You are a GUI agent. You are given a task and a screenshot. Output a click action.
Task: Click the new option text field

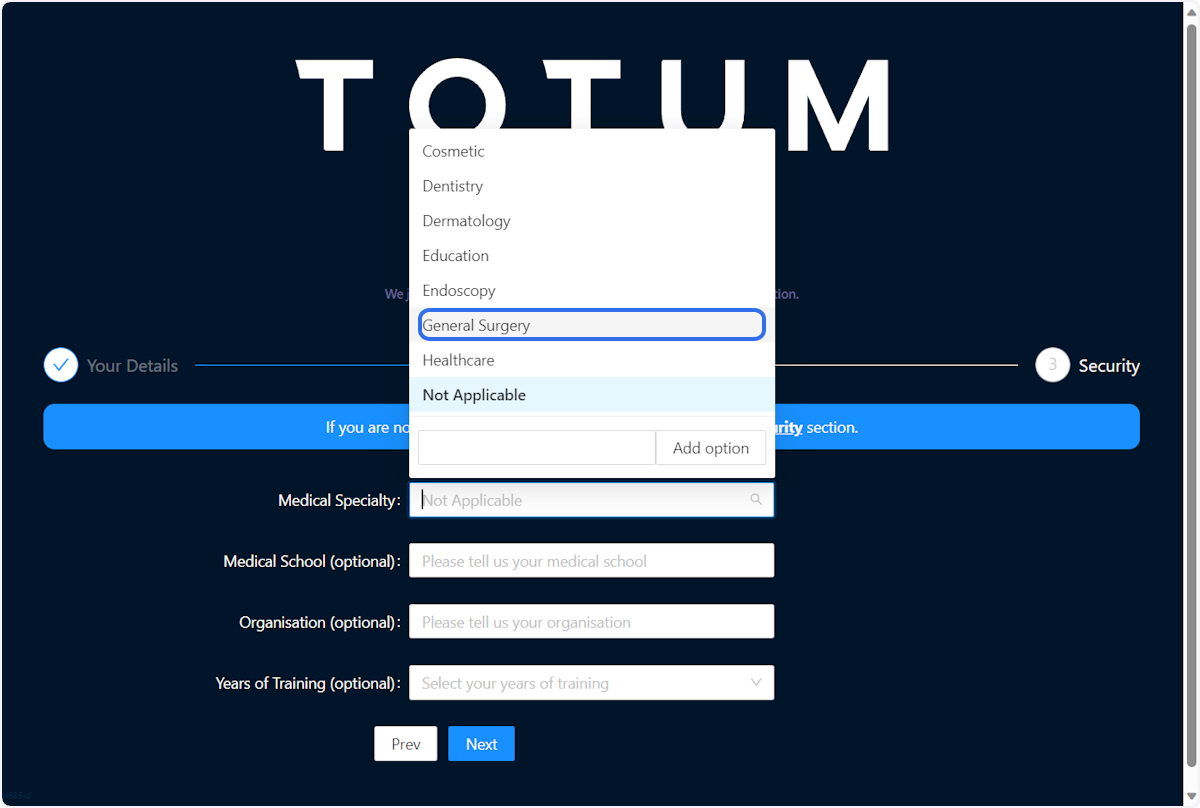point(537,448)
